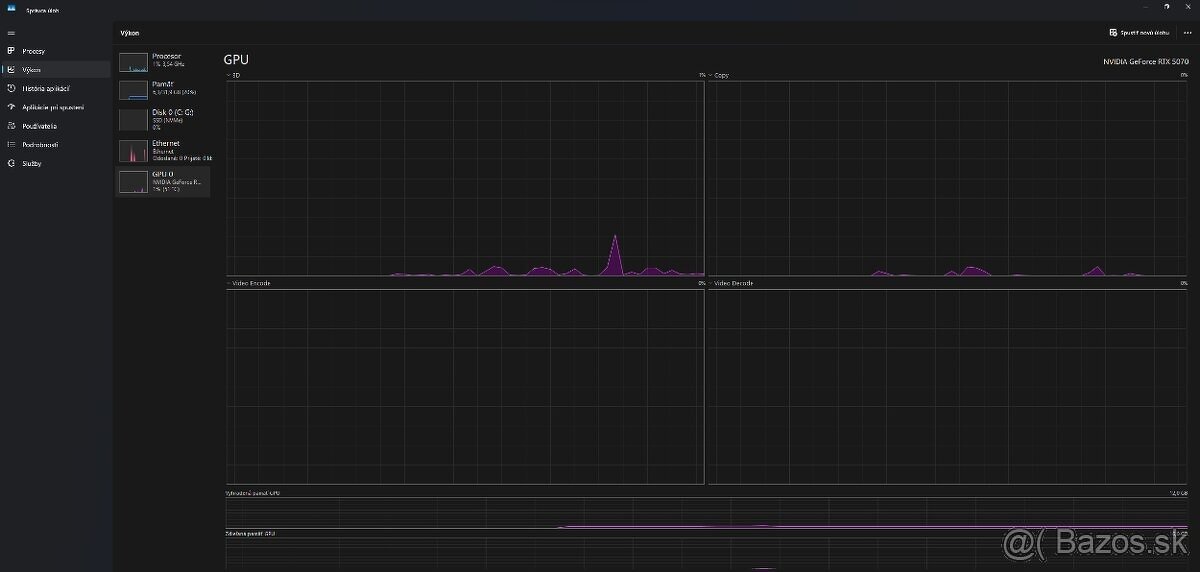Click the Copy engine usage graph

click(948, 178)
